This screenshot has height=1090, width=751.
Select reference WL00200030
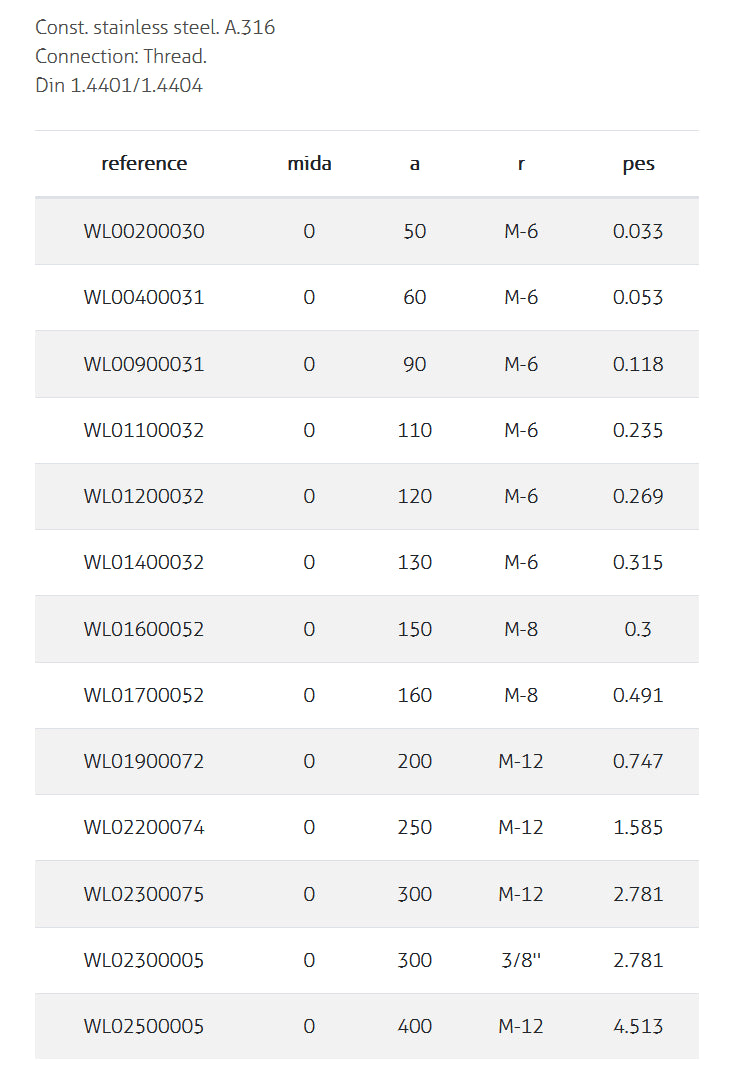coord(144,231)
